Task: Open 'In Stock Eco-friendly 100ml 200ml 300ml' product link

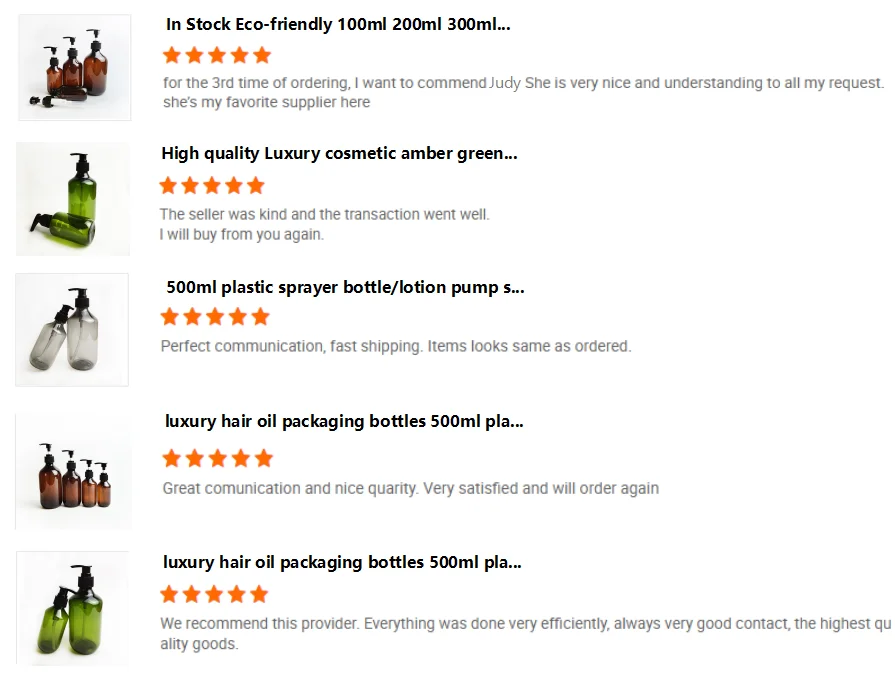Action: coord(338,25)
